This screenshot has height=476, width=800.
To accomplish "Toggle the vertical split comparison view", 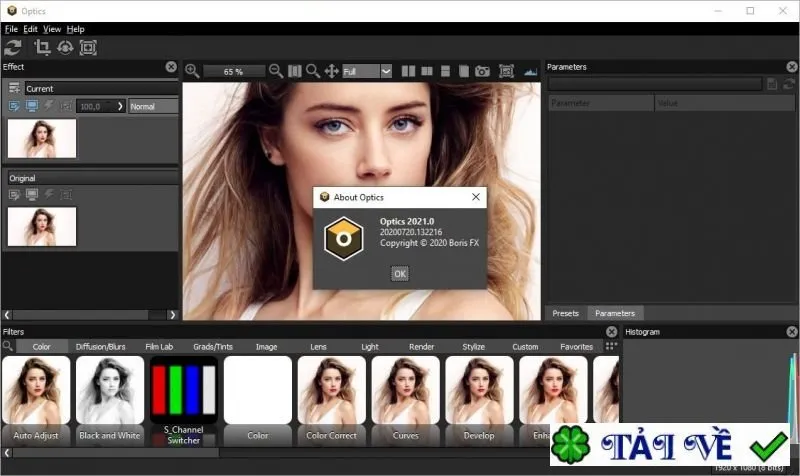I will click(427, 71).
